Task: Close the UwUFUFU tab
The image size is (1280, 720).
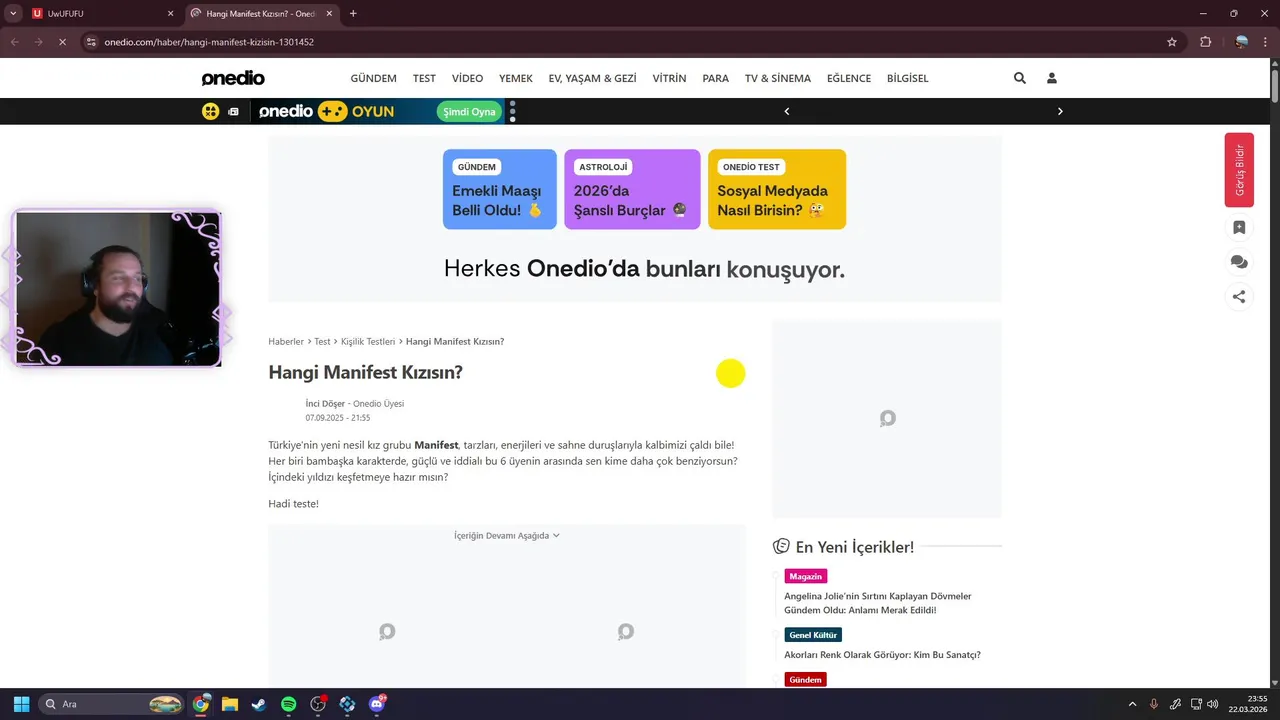Action: [170, 14]
